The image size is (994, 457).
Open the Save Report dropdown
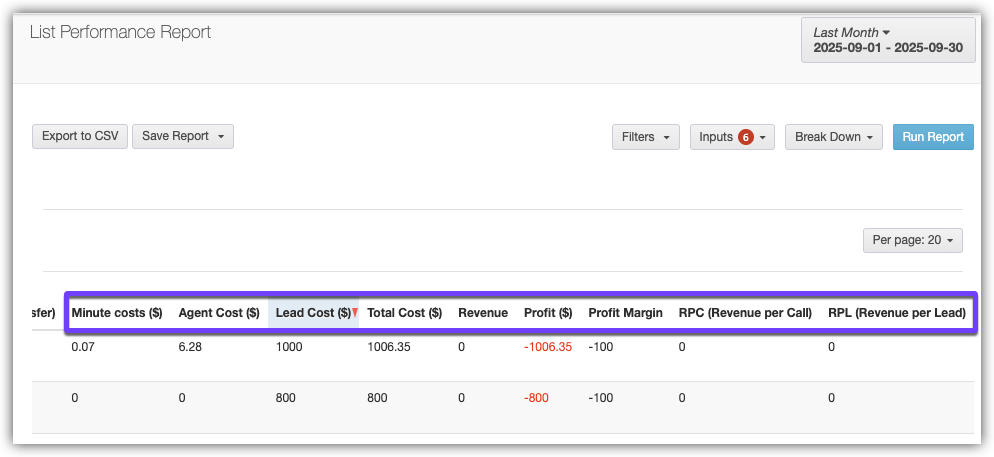[x=182, y=136]
